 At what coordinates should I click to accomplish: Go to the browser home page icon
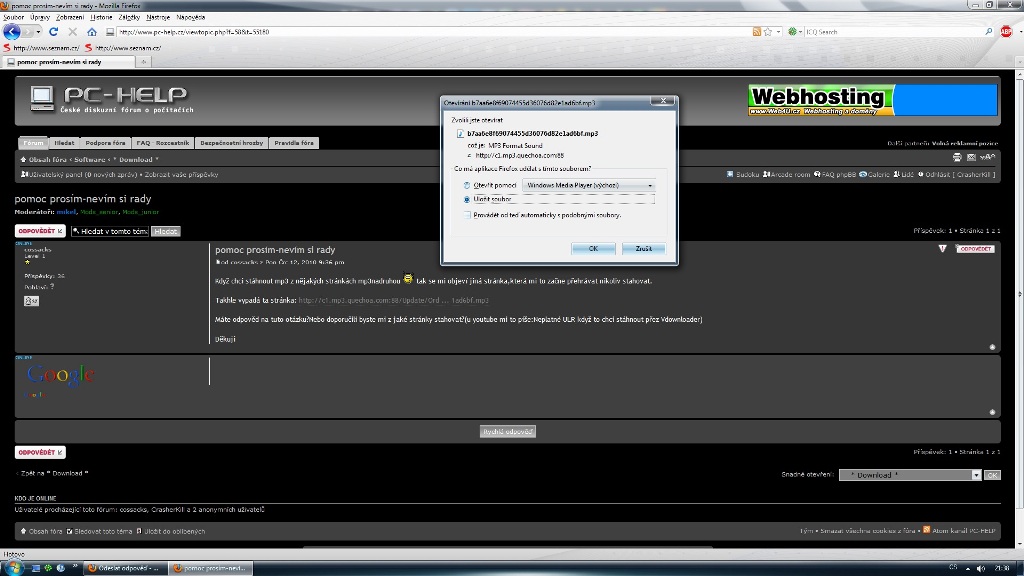tap(91, 31)
